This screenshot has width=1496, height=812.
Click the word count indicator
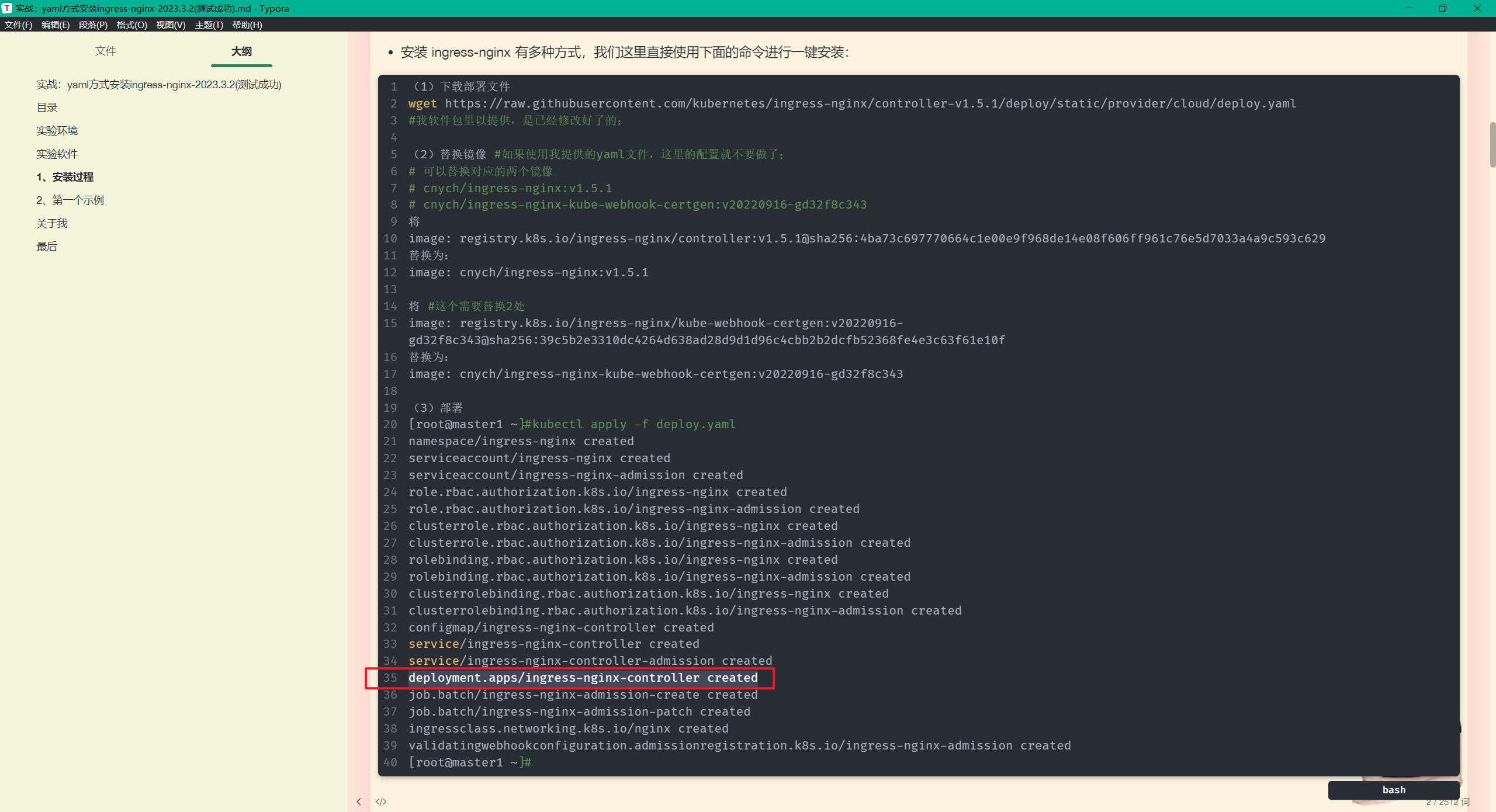[x=1447, y=802]
